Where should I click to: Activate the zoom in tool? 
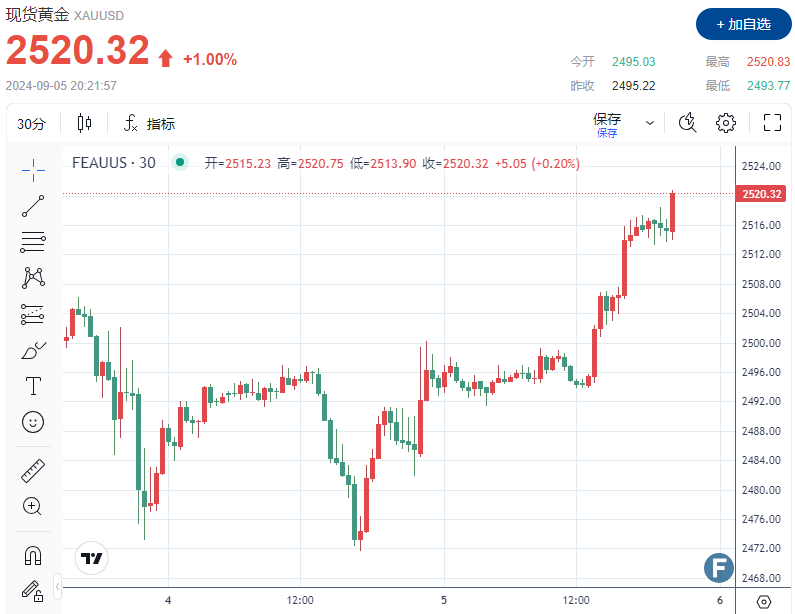(33, 506)
